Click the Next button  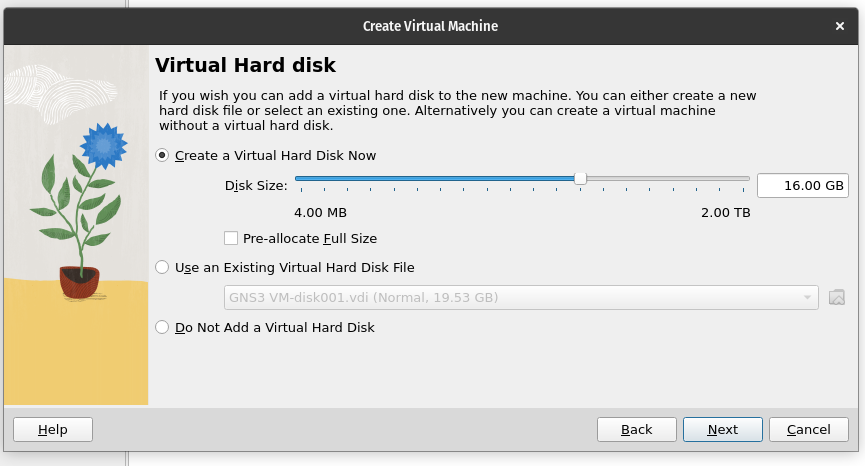[x=723, y=430]
